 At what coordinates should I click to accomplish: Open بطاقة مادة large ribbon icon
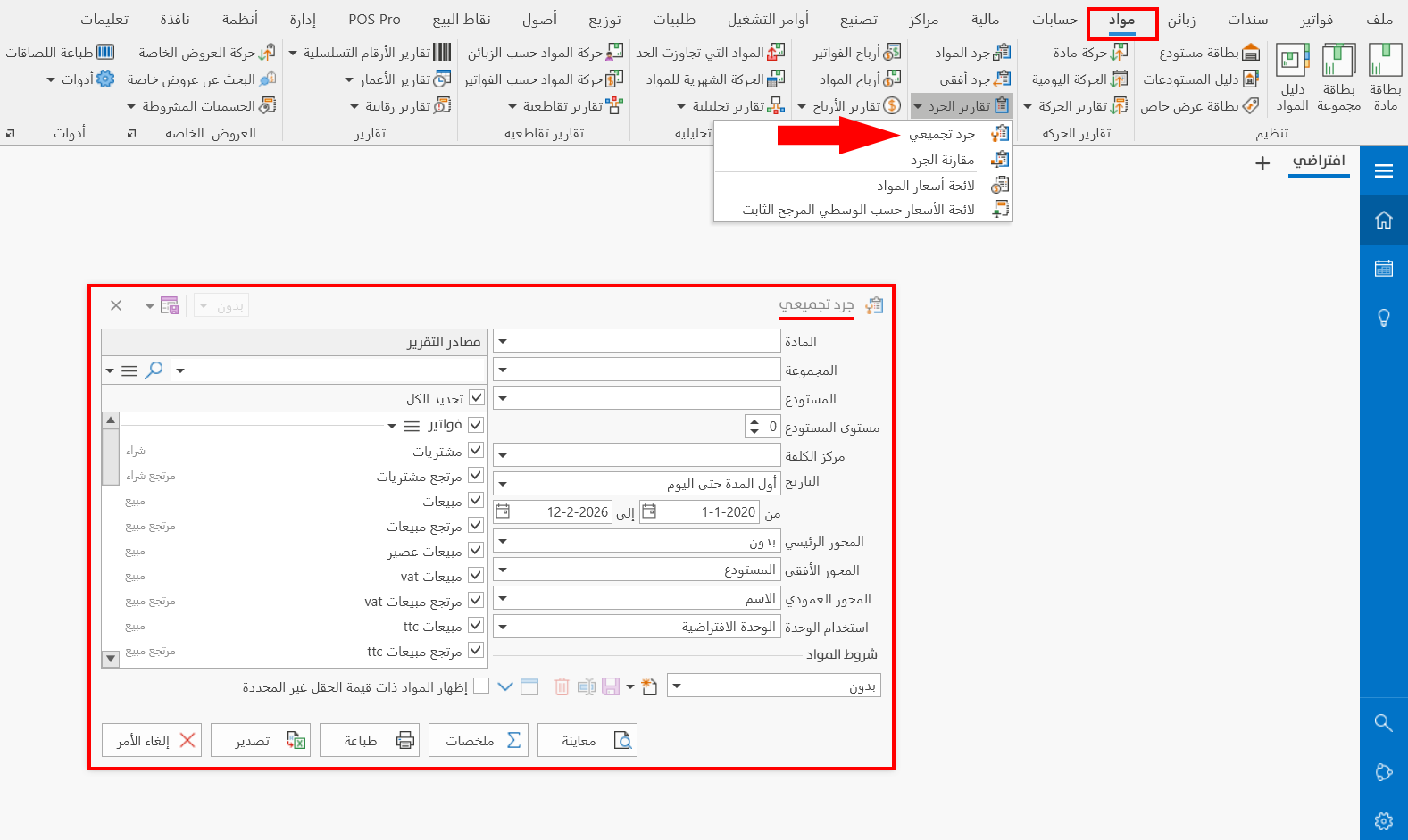coord(1385,78)
